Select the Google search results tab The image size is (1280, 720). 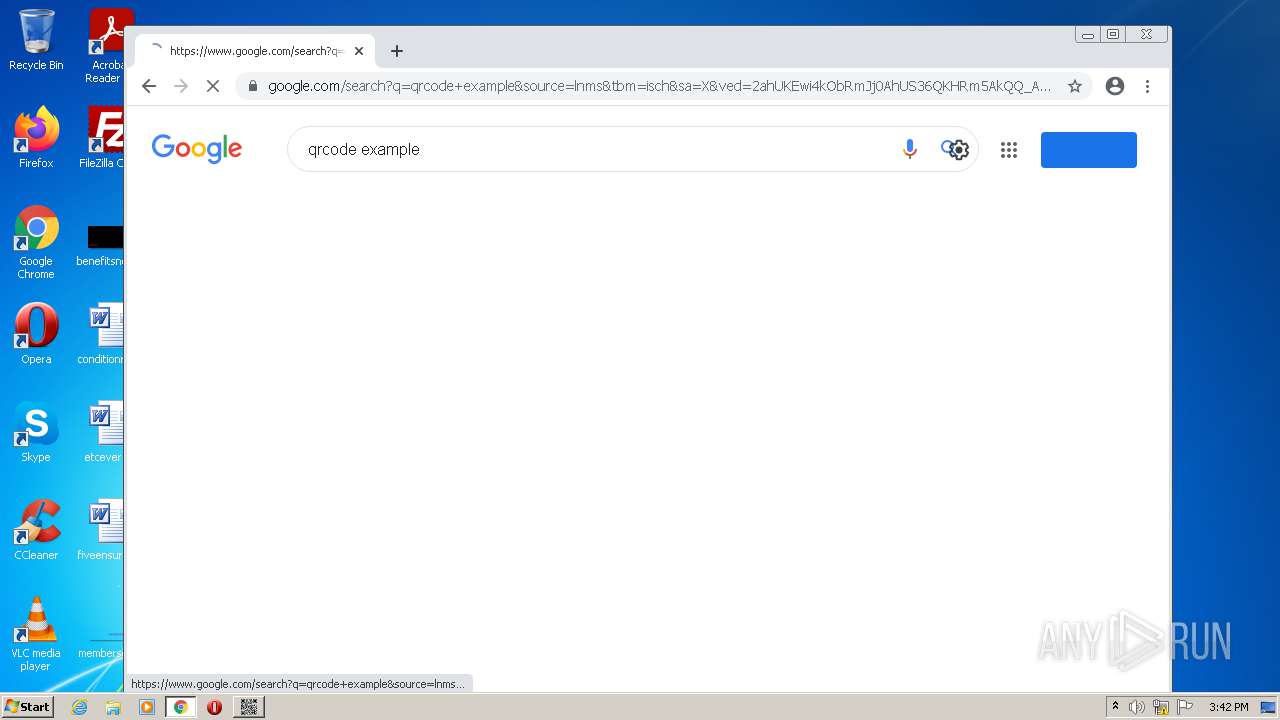pyautogui.click(x=255, y=51)
